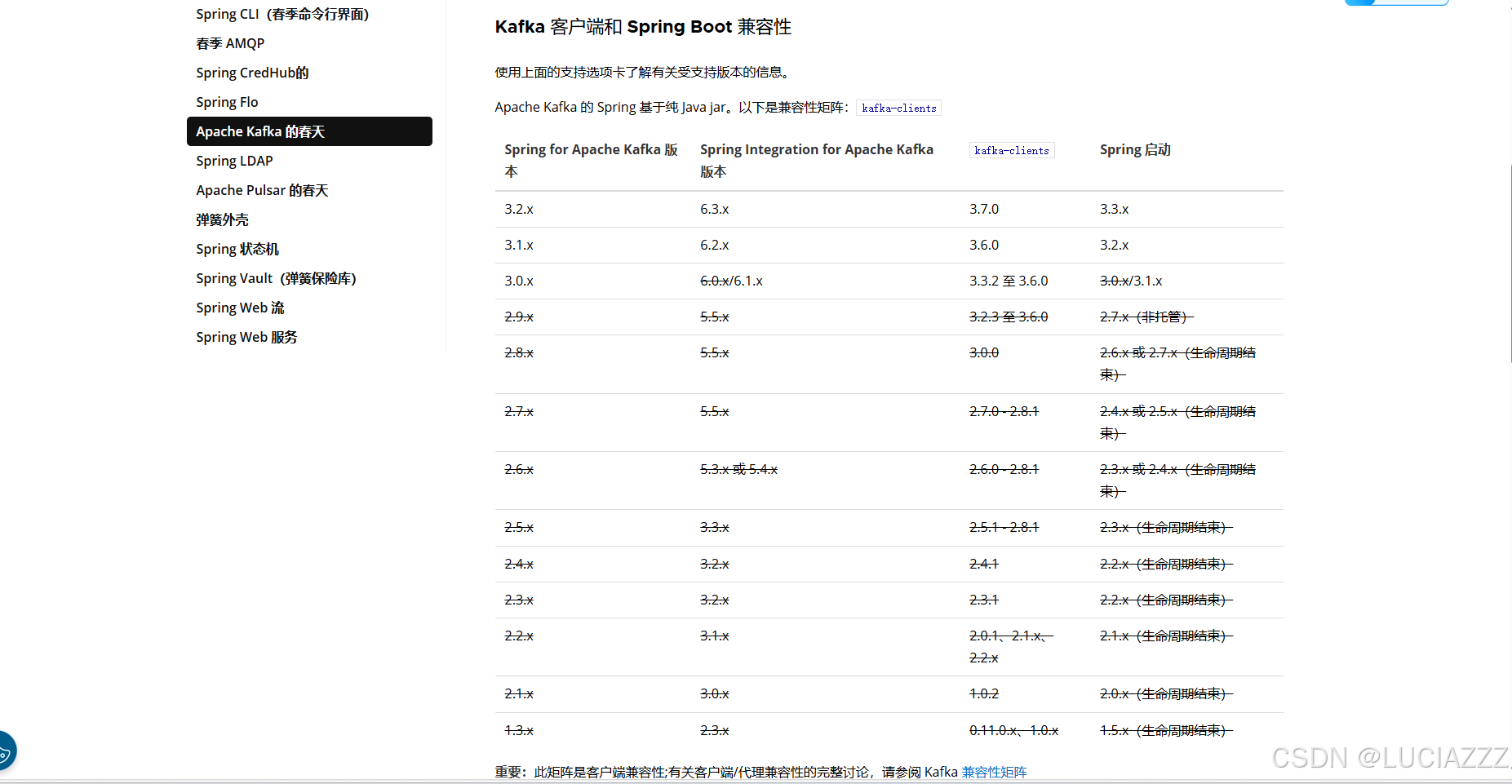Select the highlighted Apache Kafka 的春天 item
The height and width of the screenshot is (784, 1512).
tap(309, 131)
